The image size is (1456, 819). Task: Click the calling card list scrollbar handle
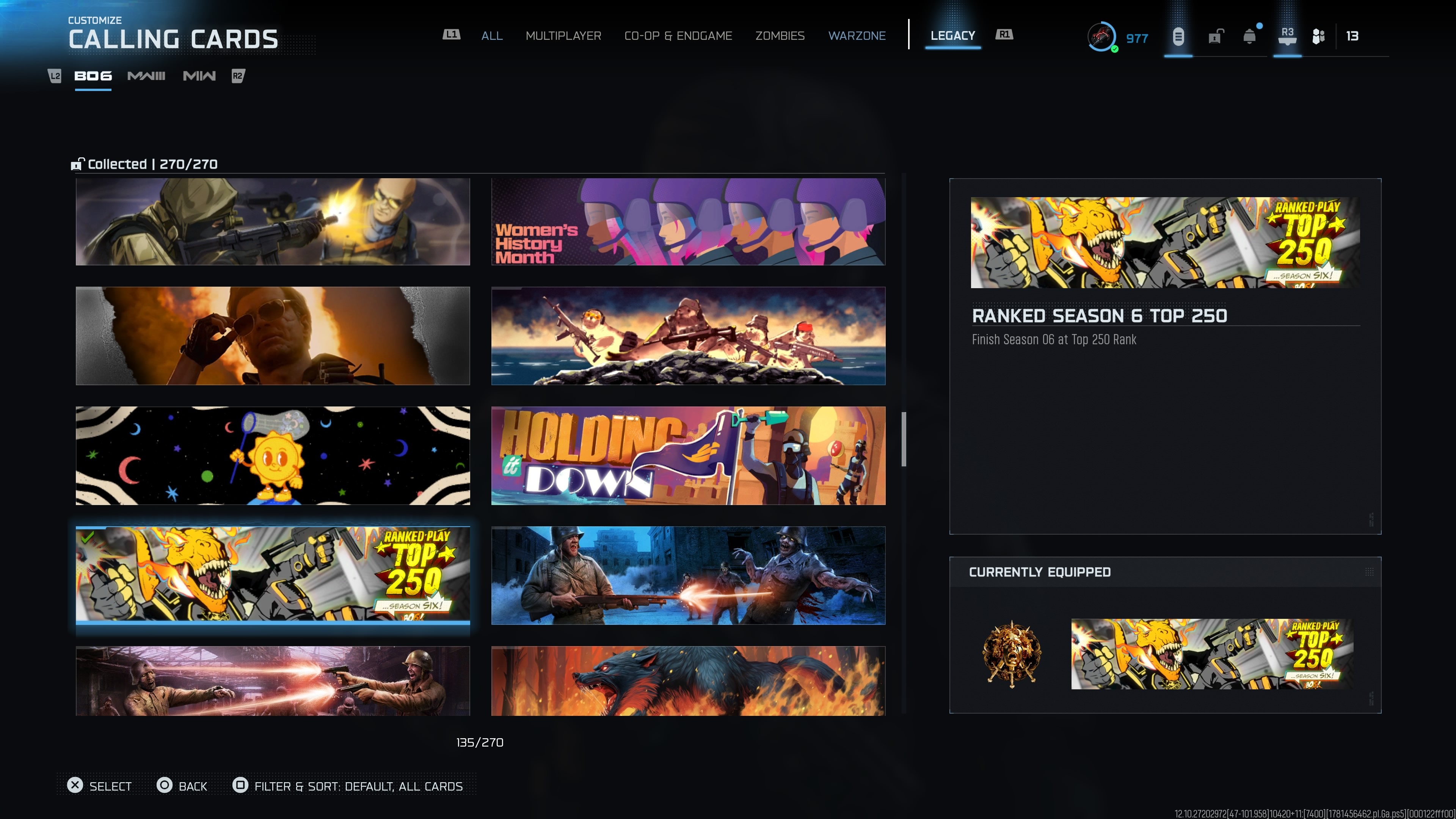(904, 439)
